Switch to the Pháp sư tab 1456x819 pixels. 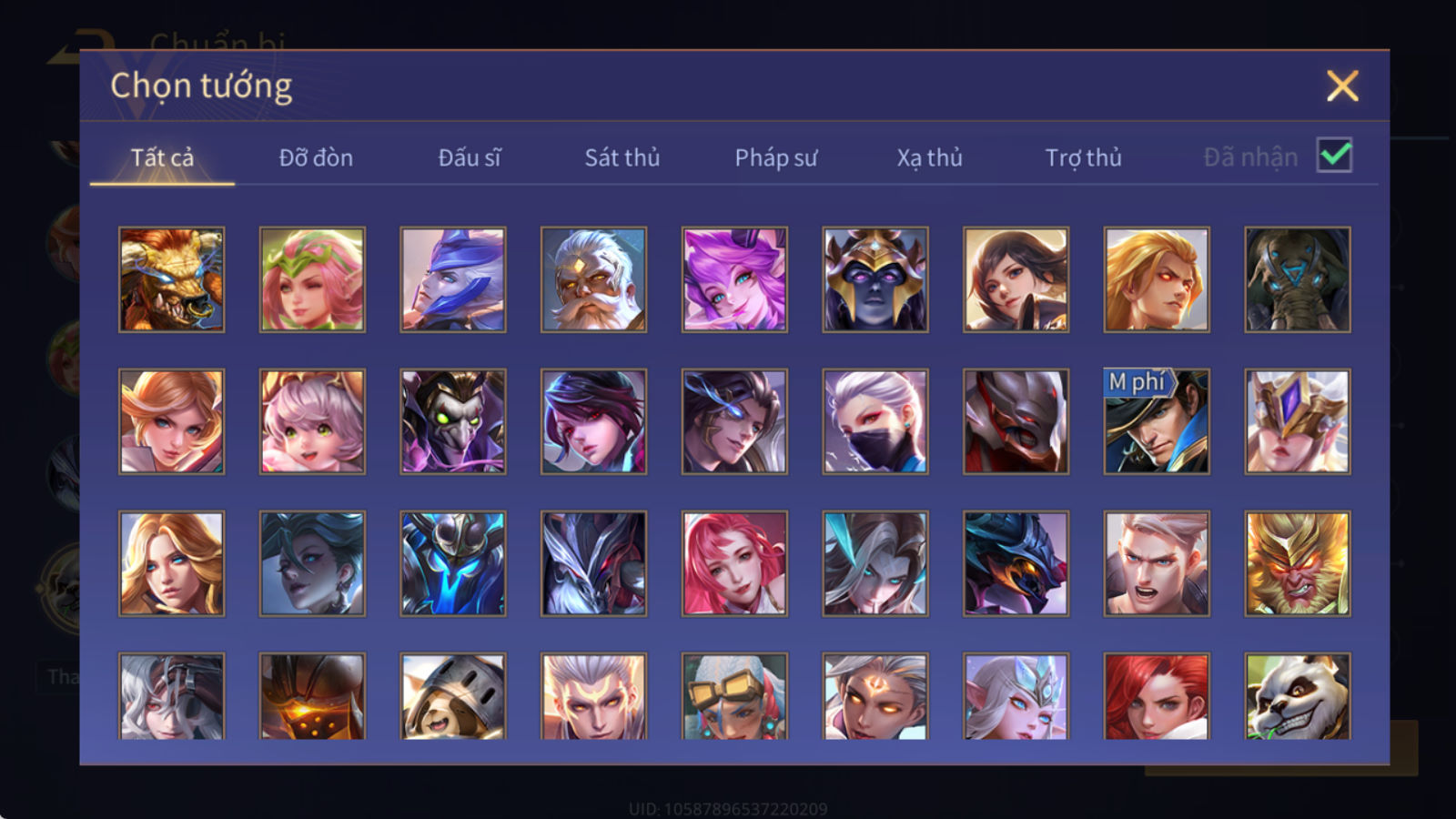click(x=776, y=157)
